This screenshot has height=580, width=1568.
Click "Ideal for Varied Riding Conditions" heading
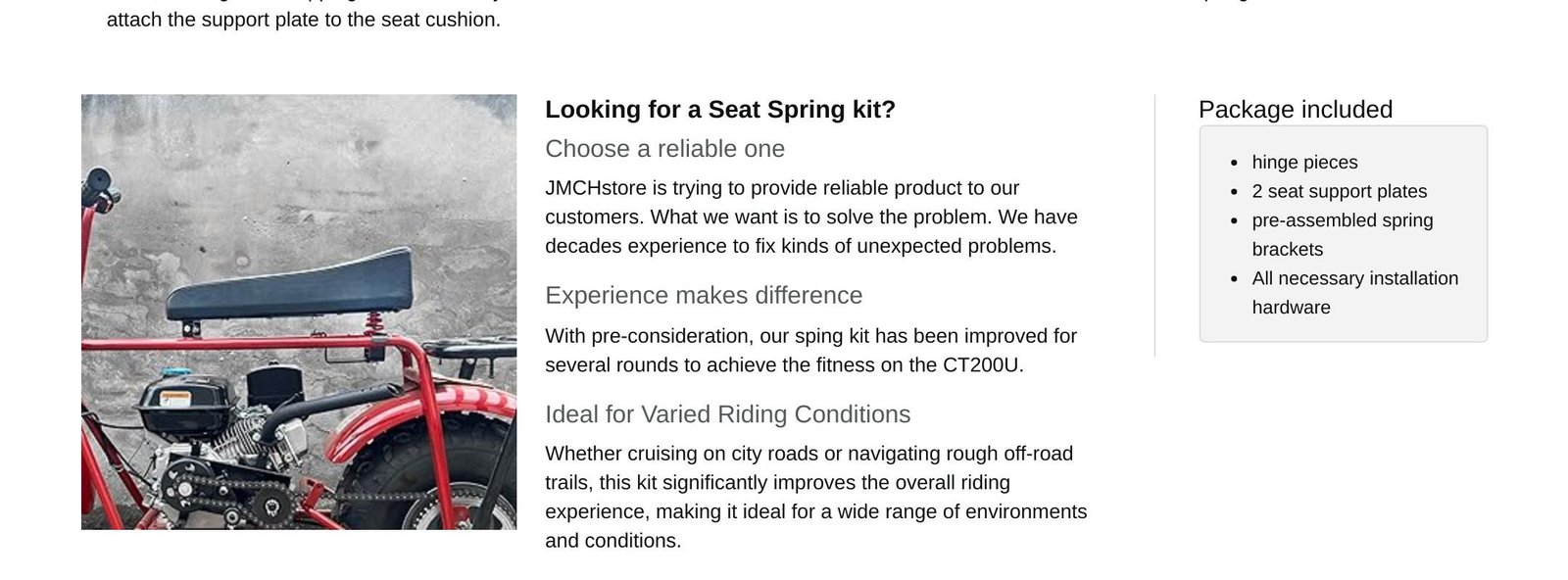(727, 414)
